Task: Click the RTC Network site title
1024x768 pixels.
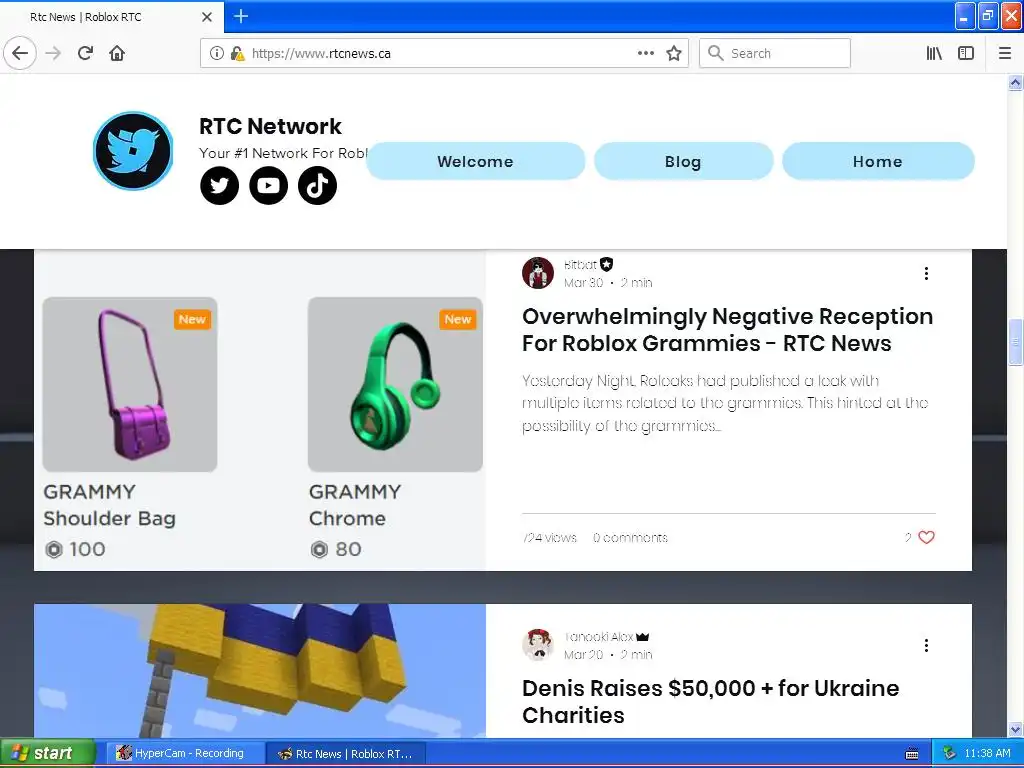Action: 270,126
